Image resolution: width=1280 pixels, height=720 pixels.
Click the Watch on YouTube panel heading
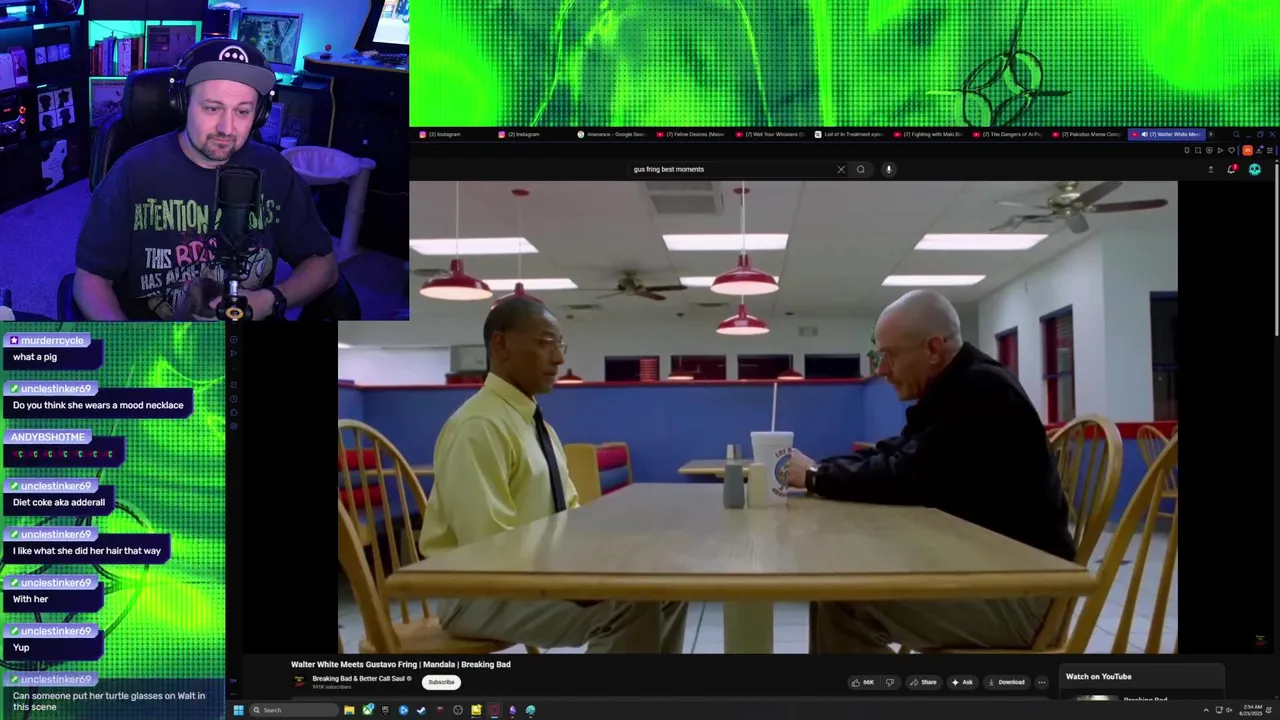[x=1098, y=676]
